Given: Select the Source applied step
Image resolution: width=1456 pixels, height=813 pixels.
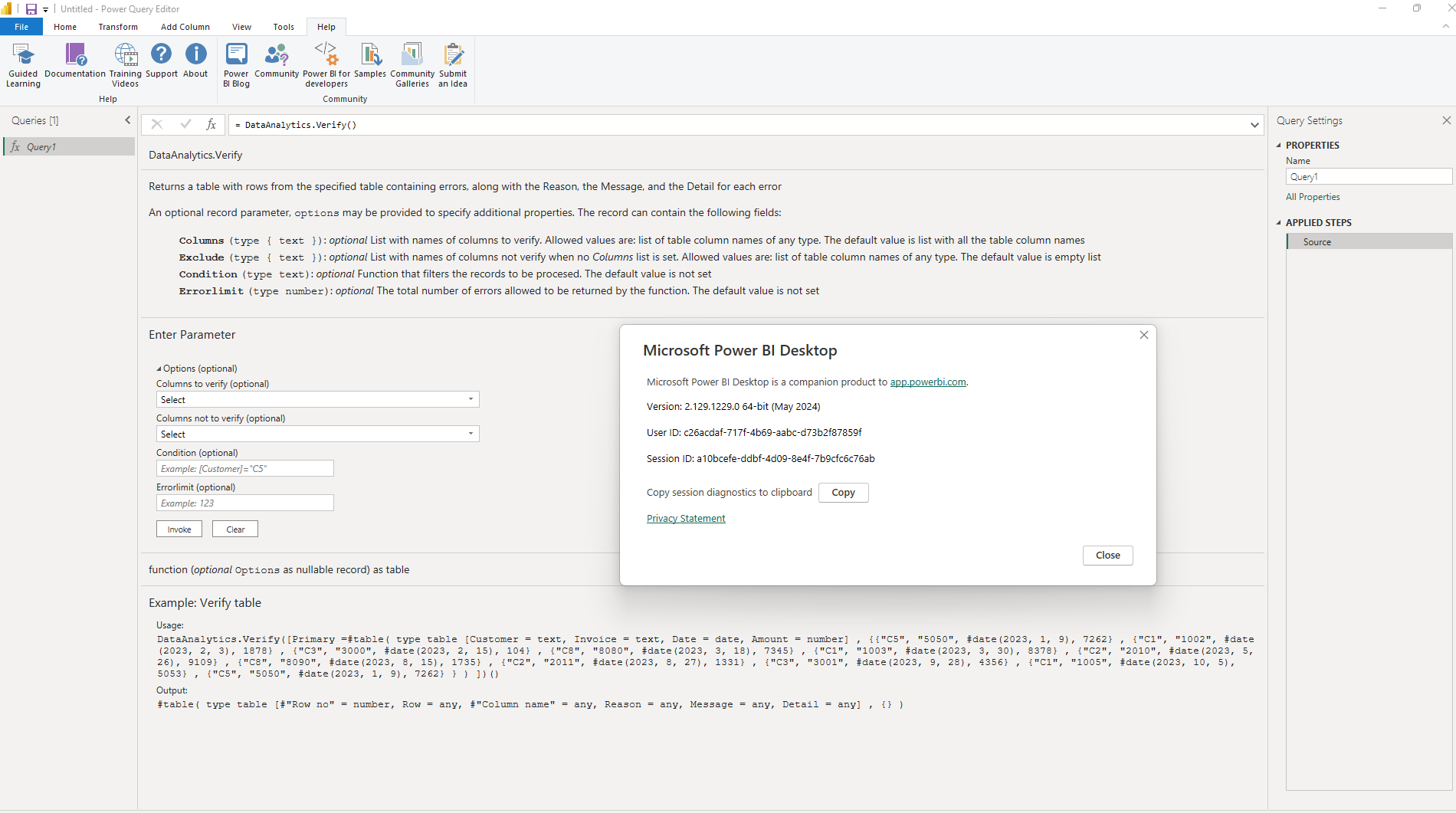Looking at the screenshot, I should (1369, 241).
